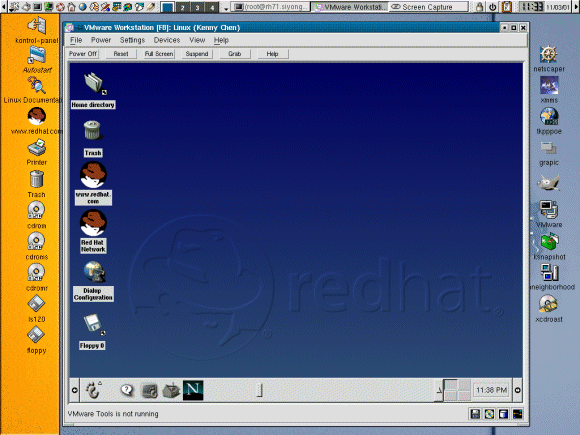This screenshot has height=435, width=580.
Task: Open the cdrom disc icon
Action: (x=36, y=210)
